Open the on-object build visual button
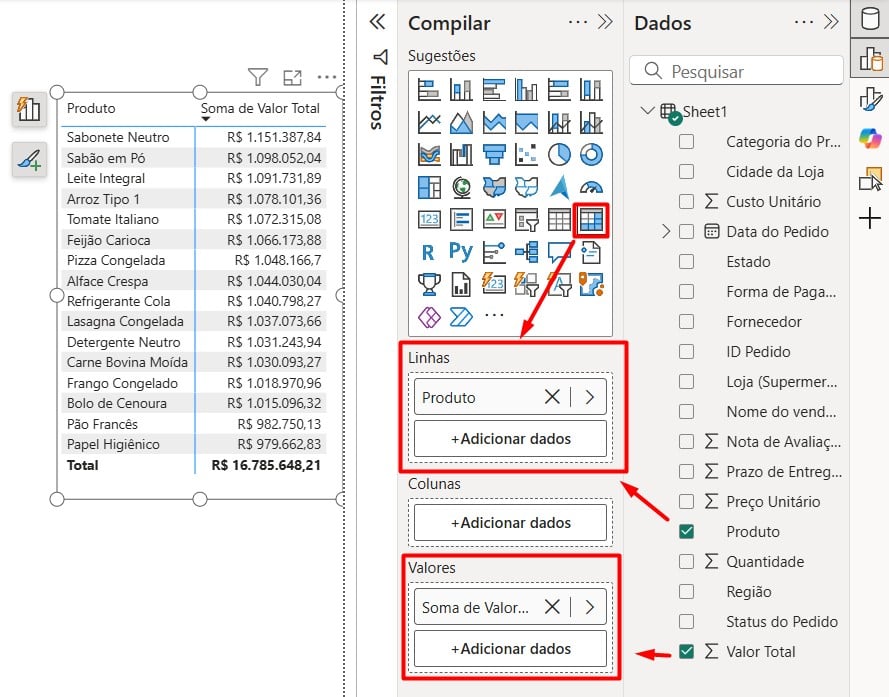 29,109
